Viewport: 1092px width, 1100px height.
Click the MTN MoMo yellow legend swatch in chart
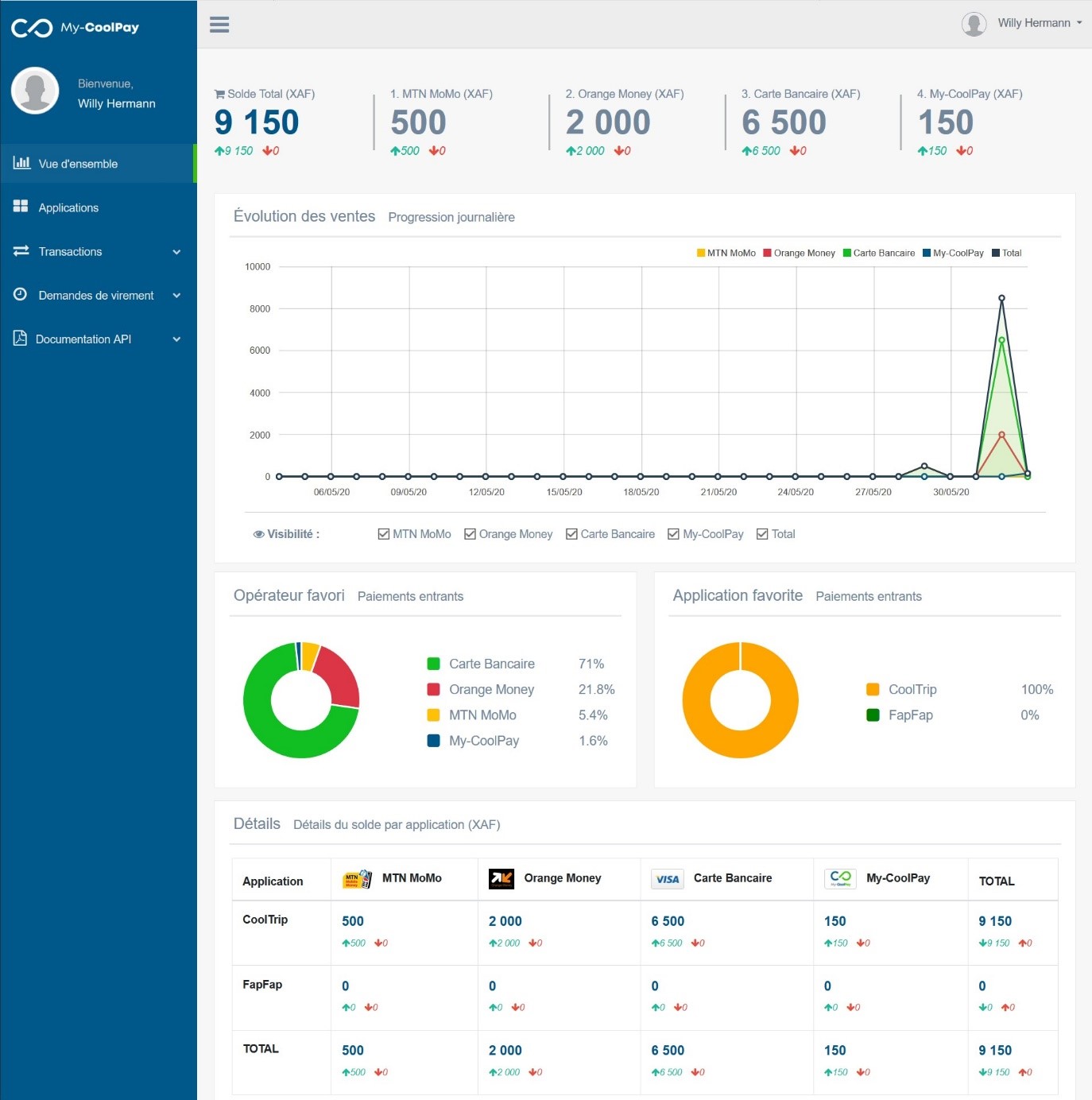coord(701,253)
